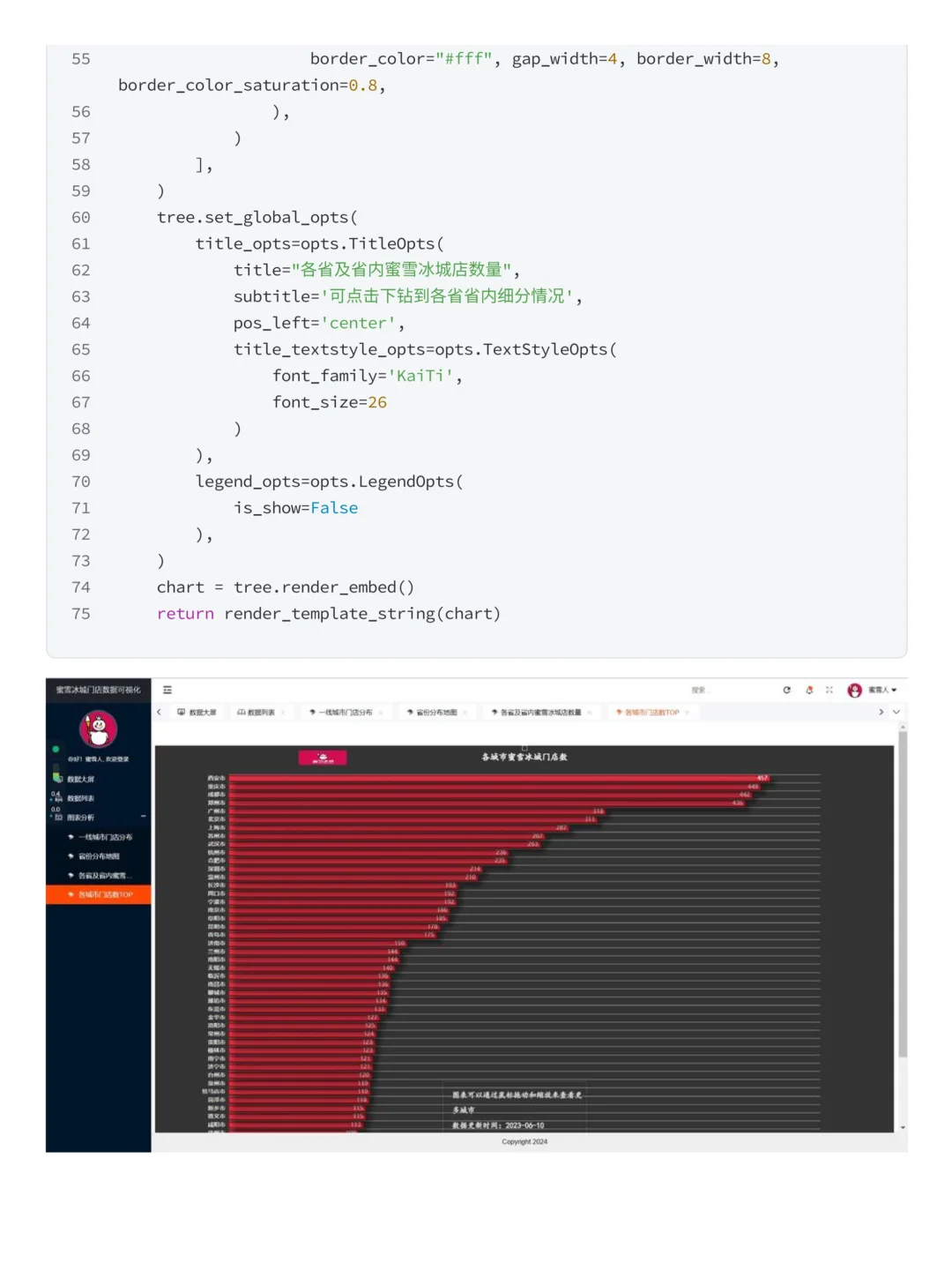Click the tab strip left arrow
Image resolution: width=952 pixels, height=1270 pixels.
[x=160, y=712]
